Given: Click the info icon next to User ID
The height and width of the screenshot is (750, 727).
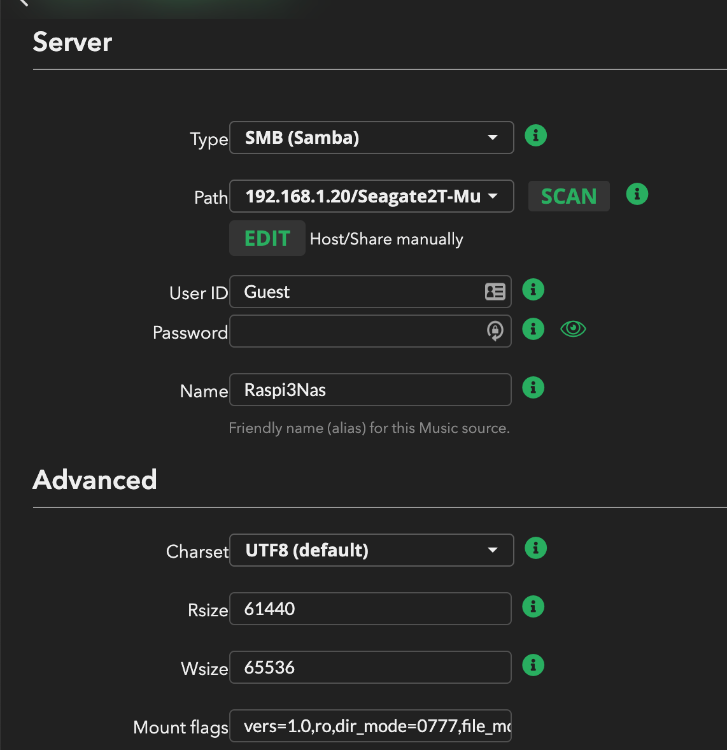Looking at the screenshot, I should 534,290.
